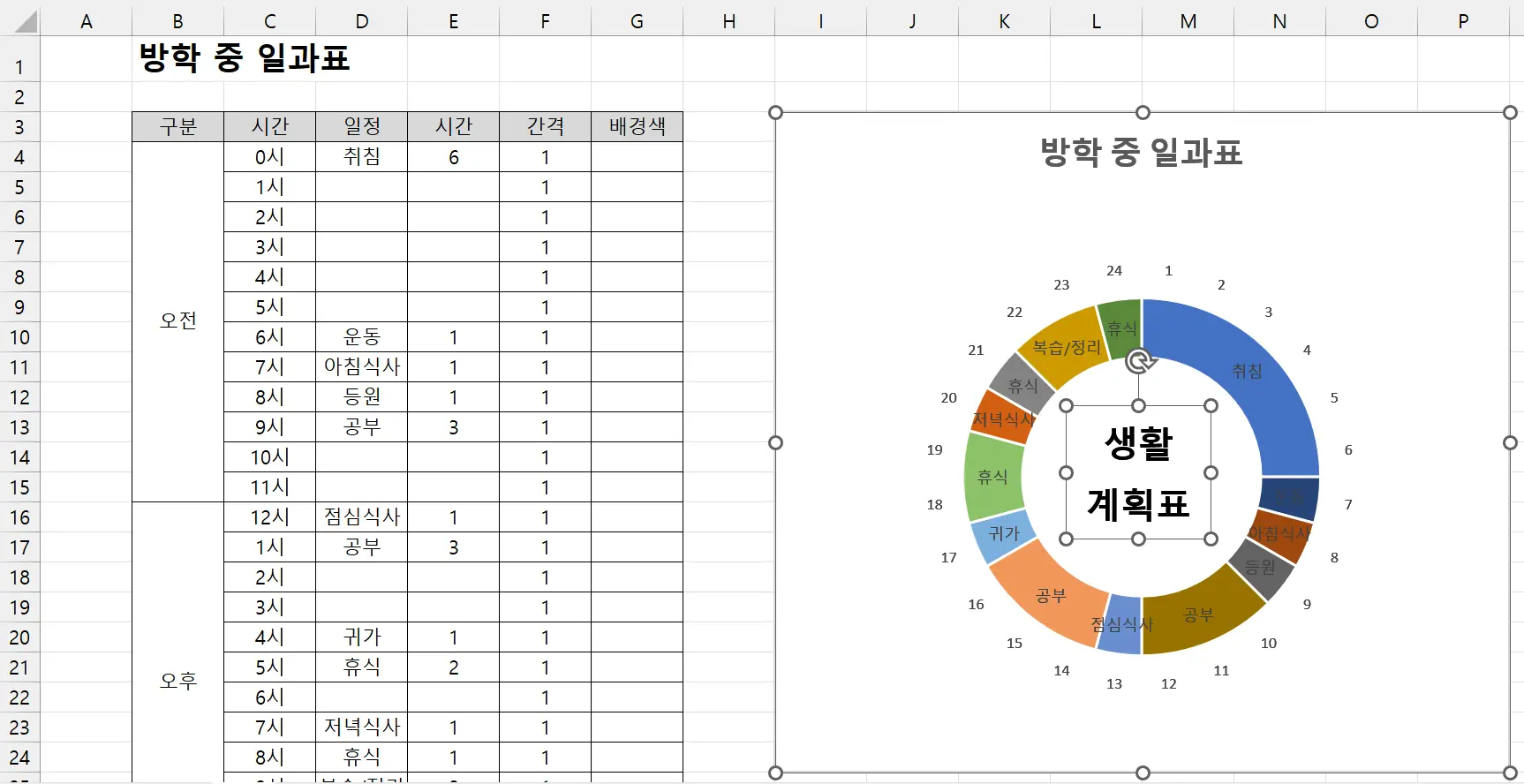The height and width of the screenshot is (784, 1524).
Task: Select row 3 header
Action: click(x=19, y=127)
